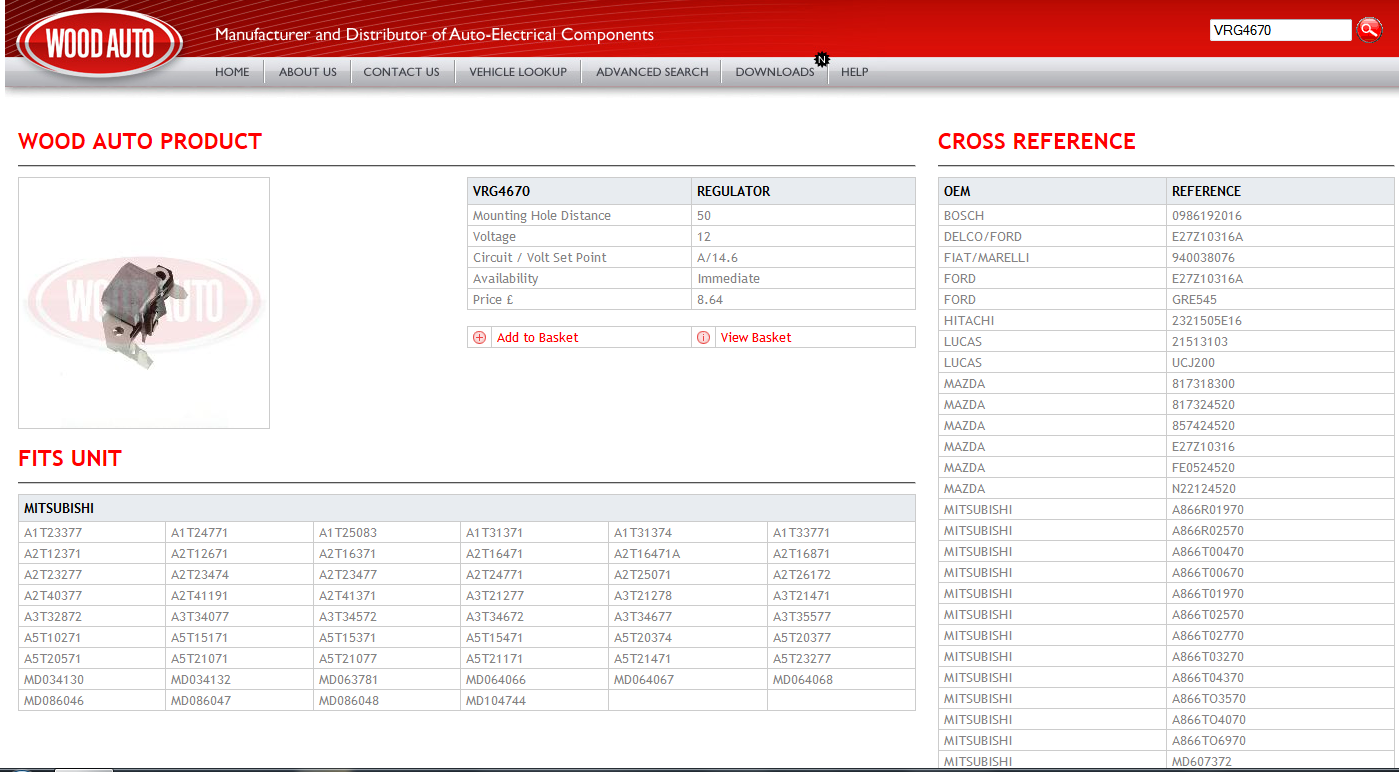
Task: Open ADVANCED SEARCH
Action: [x=652, y=72]
